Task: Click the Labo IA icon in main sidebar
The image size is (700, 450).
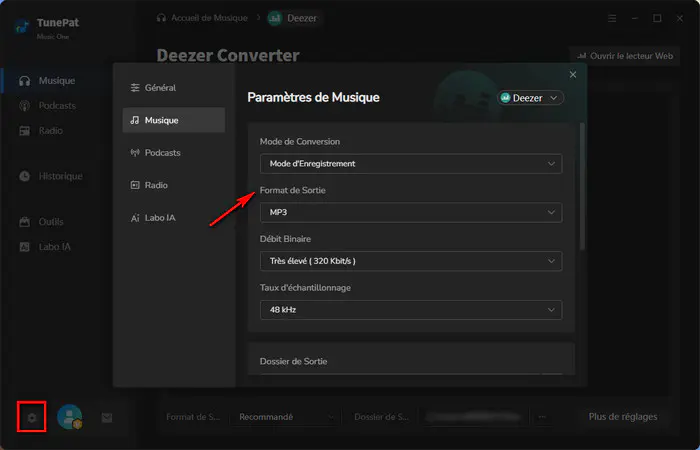Action: (25, 247)
